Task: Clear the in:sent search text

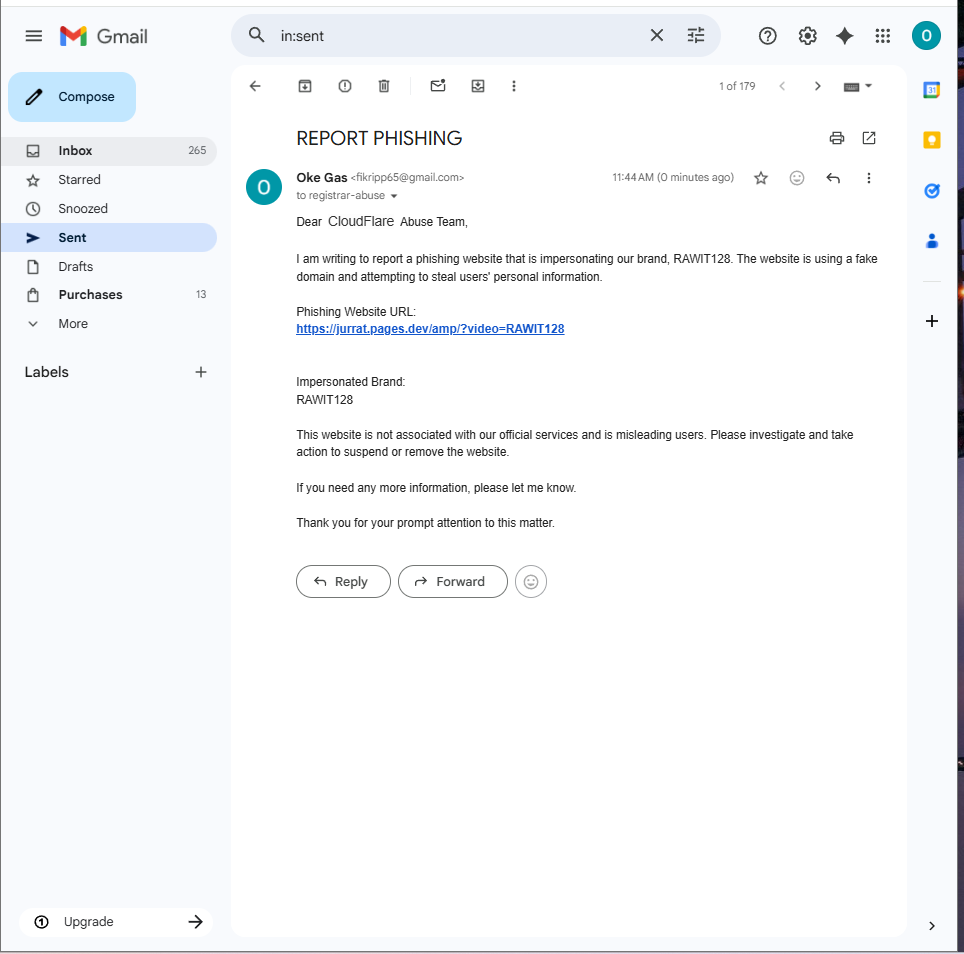Action: [x=657, y=36]
